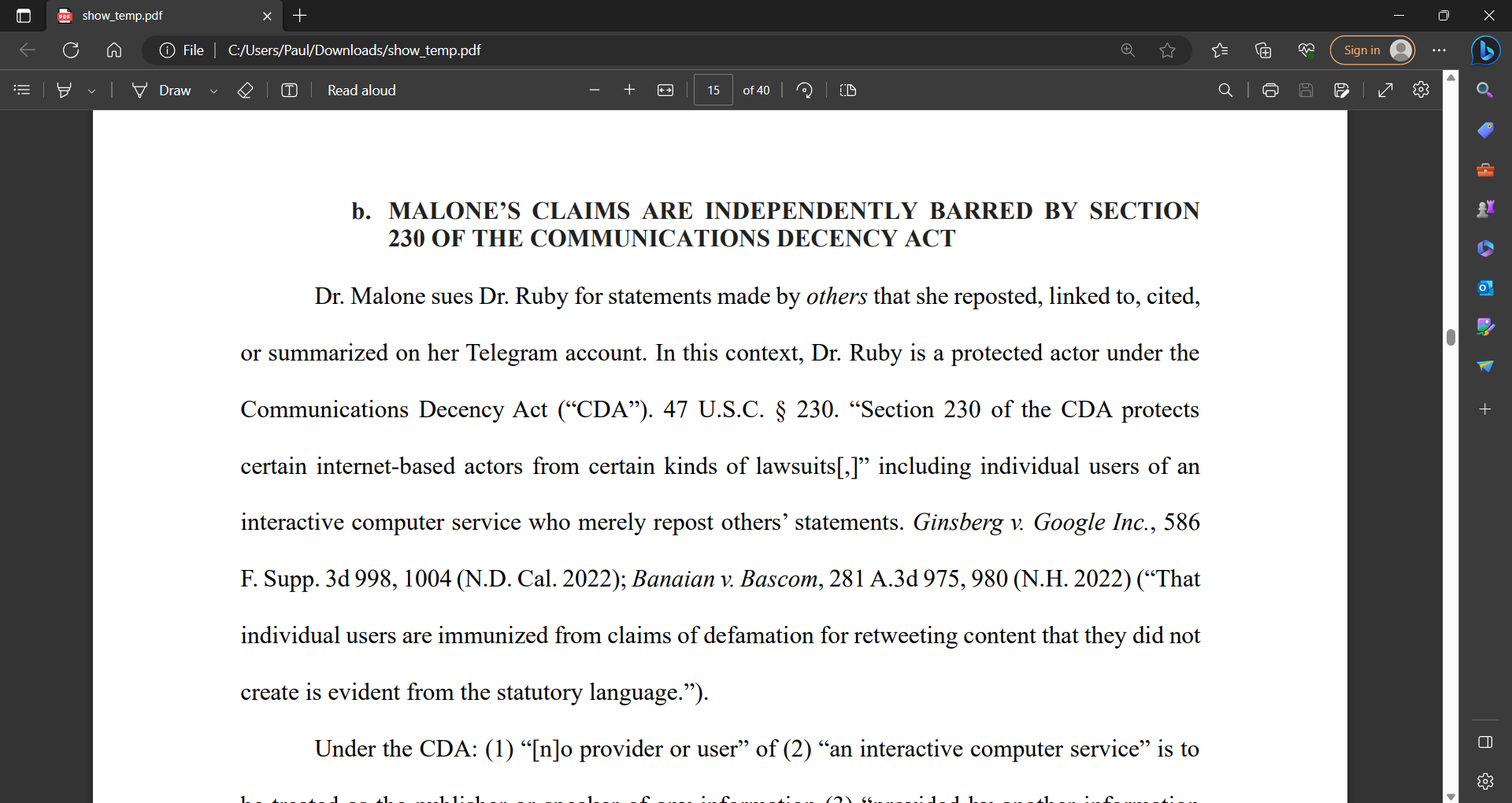Screen dimensions: 1512x803
Task: Open the table of contents panel
Action: click(22, 90)
